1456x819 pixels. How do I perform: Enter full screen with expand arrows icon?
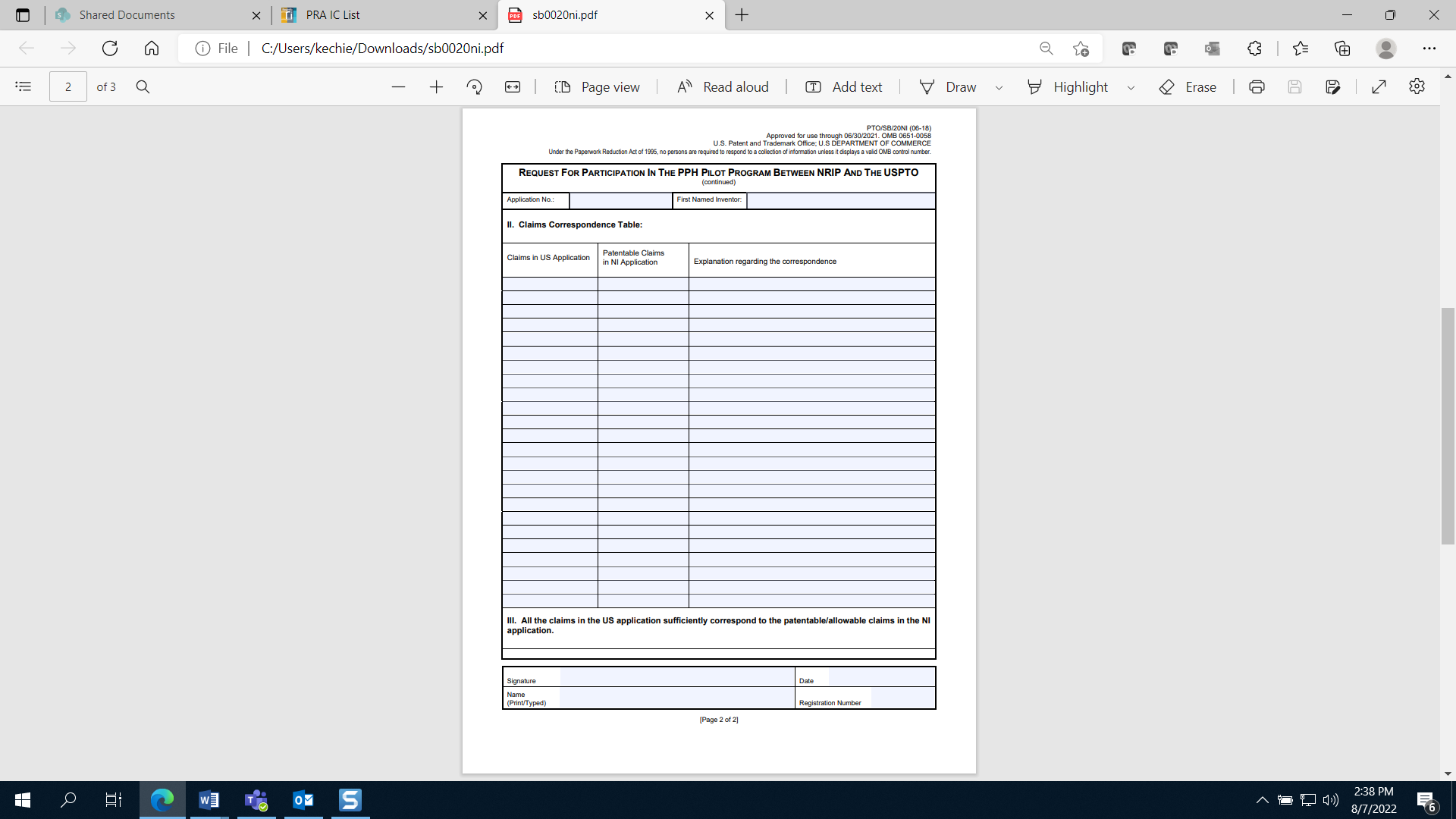(x=1379, y=86)
